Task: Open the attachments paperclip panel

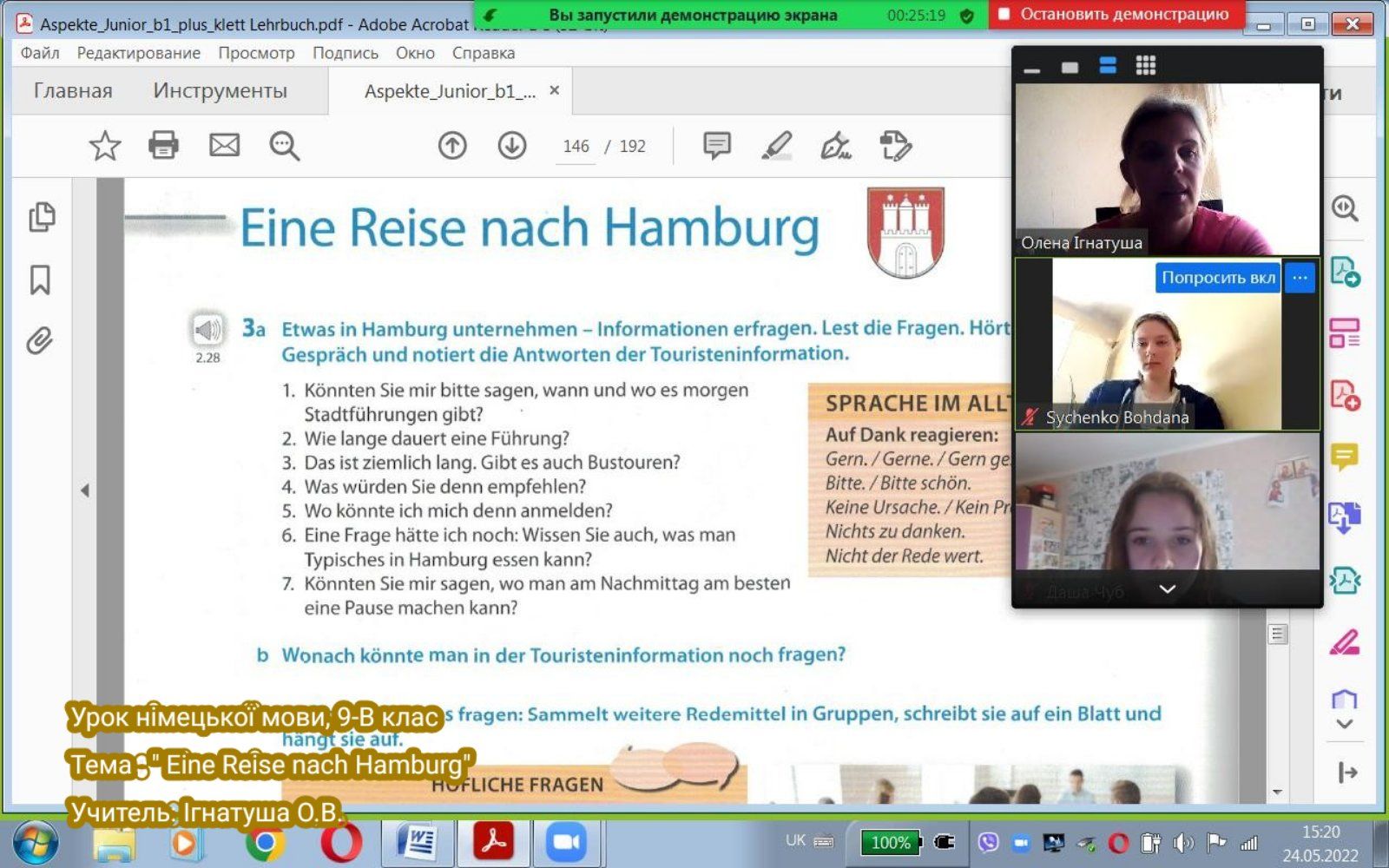Action: [40, 341]
